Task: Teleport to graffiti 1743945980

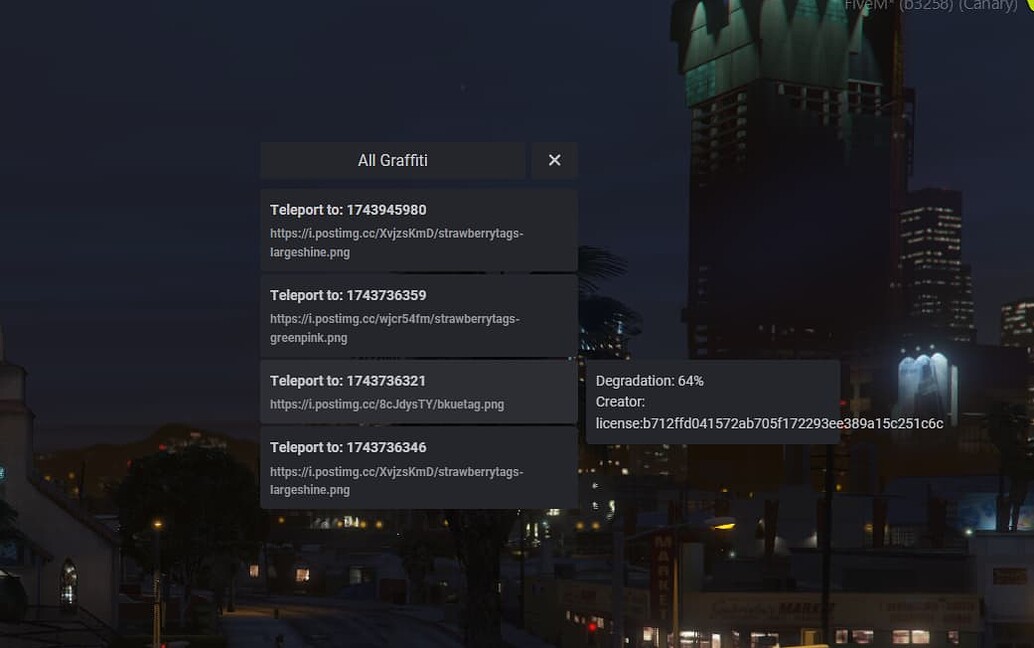Action: tap(419, 230)
